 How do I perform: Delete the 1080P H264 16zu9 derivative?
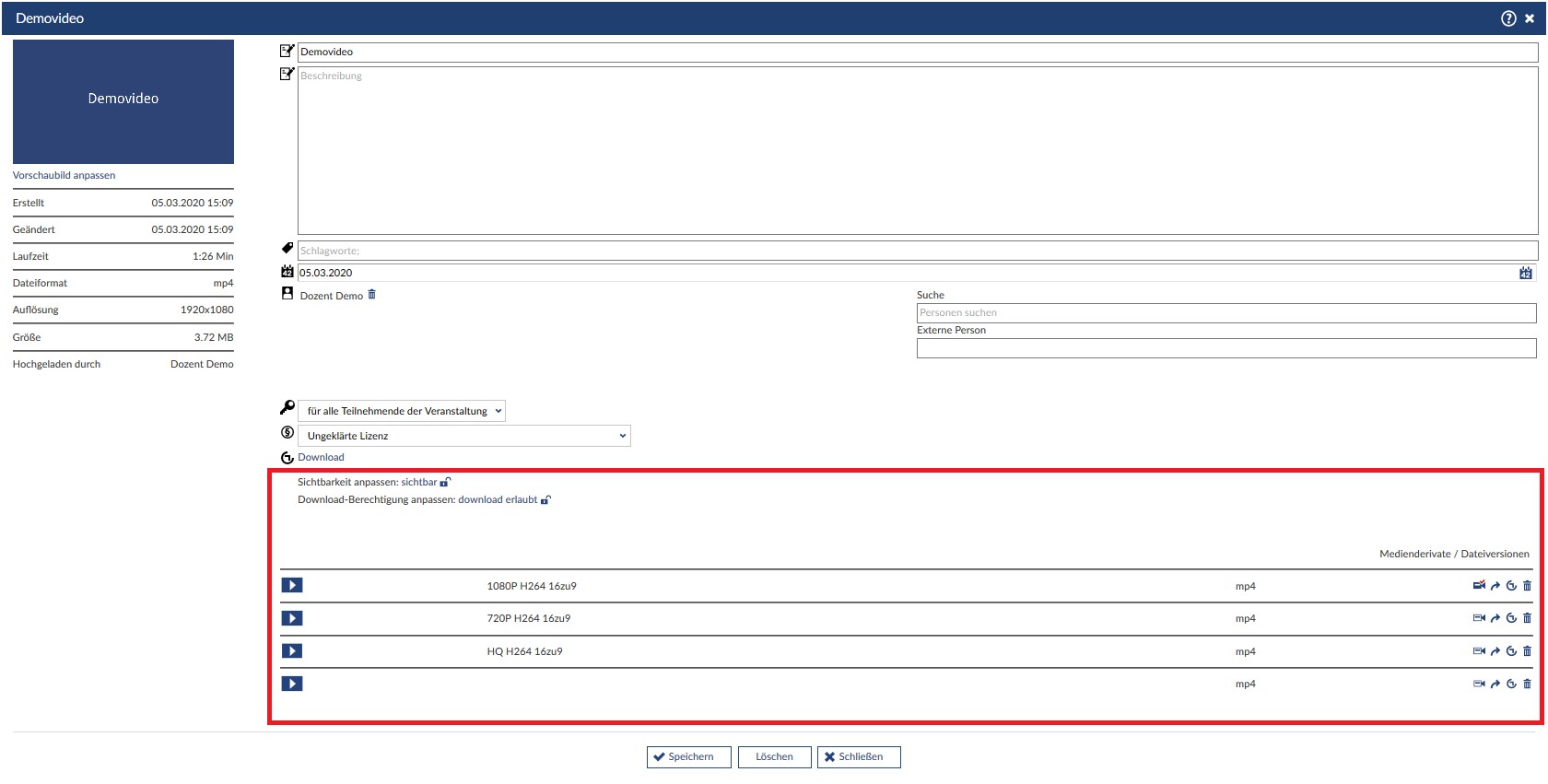tap(1527, 586)
